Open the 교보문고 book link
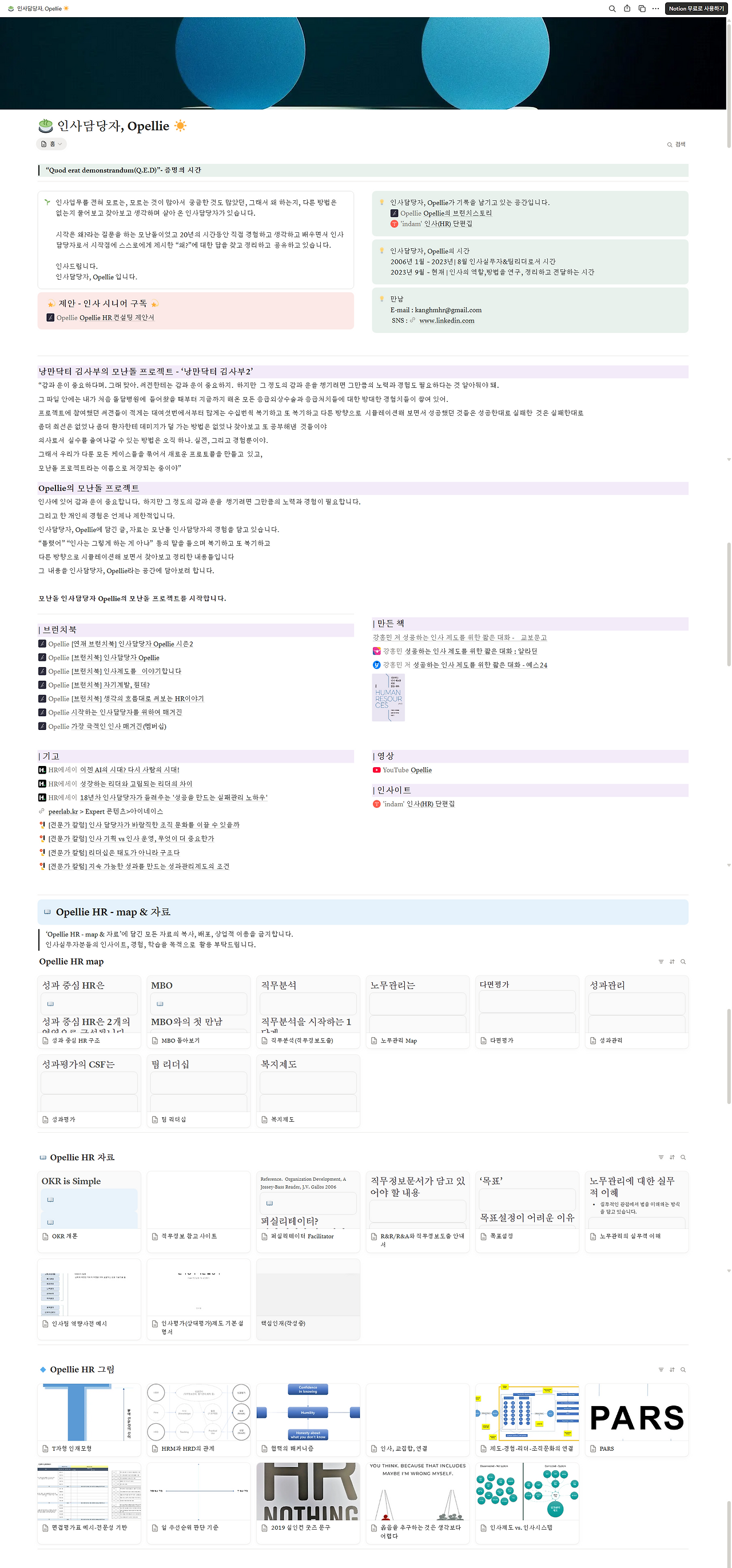The width and height of the screenshot is (732, 1568). [459, 638]
